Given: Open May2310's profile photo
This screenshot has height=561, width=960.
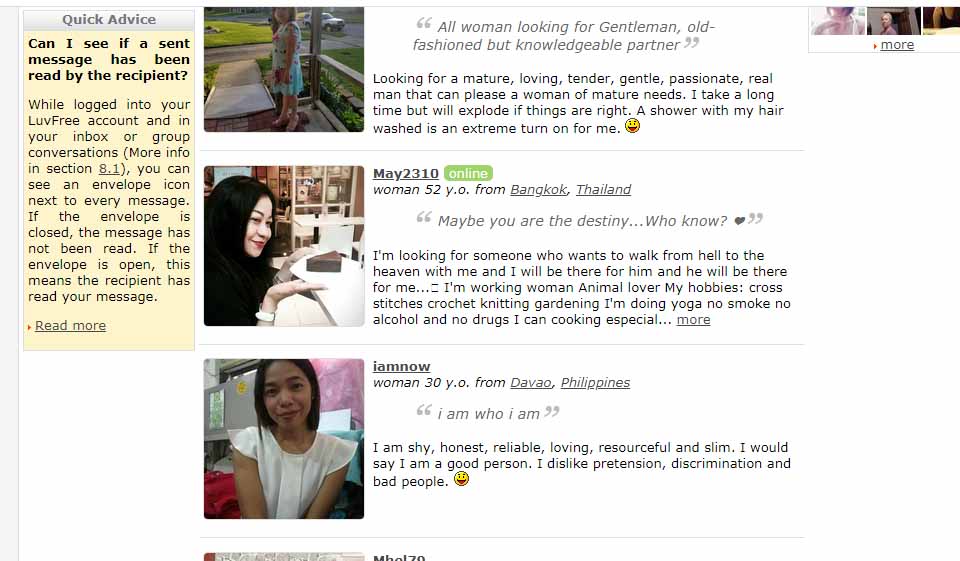Looking at the screenshot, I should tap(283, 246).
